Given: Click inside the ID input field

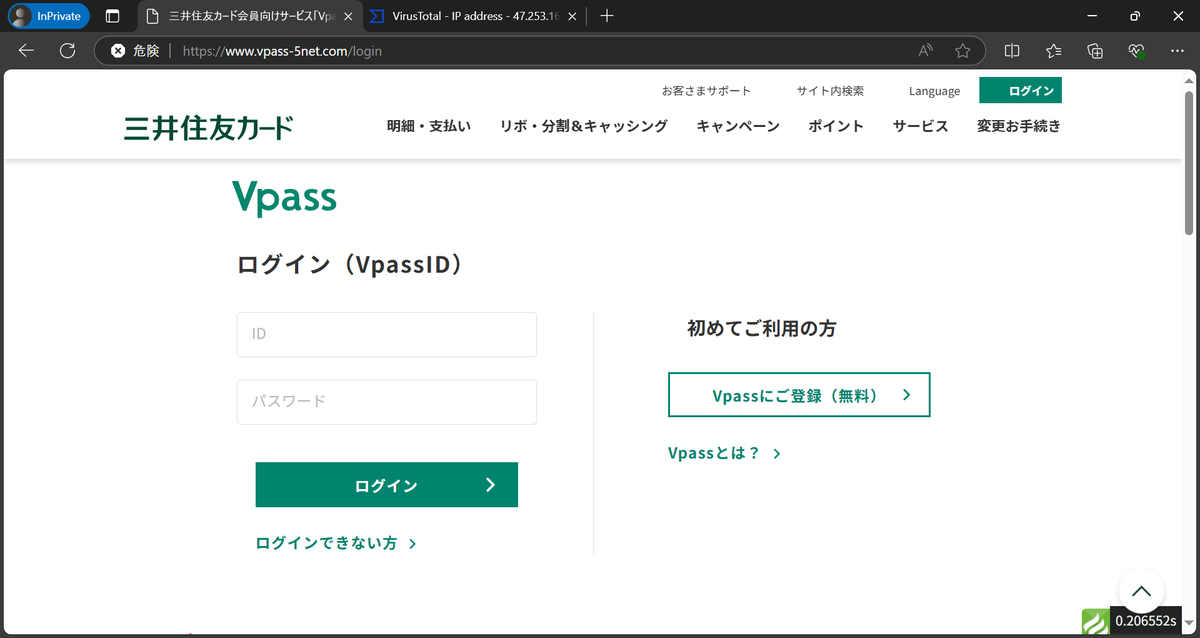Looking at the screenshot, I should 386,334.
